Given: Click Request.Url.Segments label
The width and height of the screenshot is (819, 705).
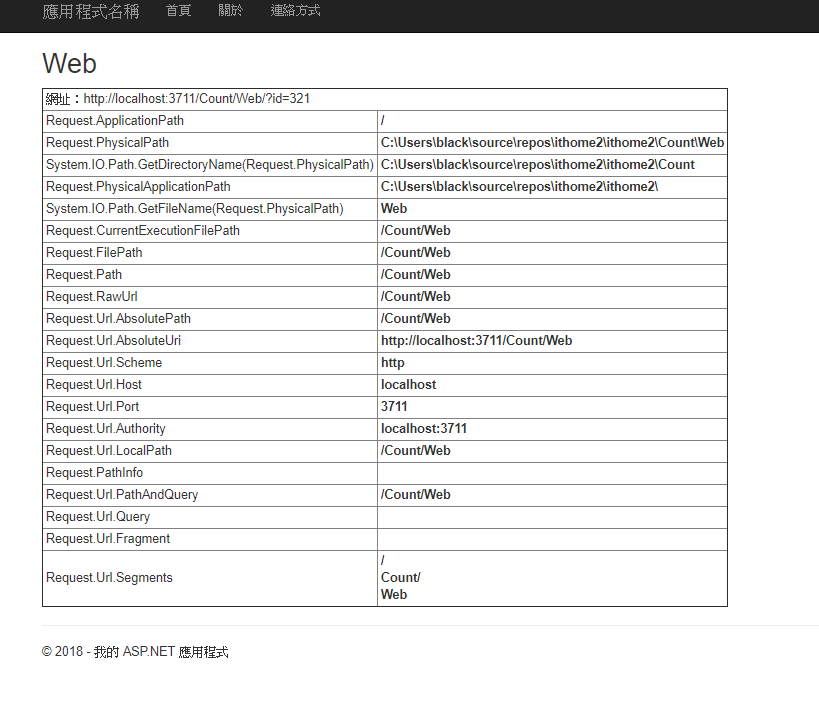Looking at the screenshot, I should click(x=109, y=577).
